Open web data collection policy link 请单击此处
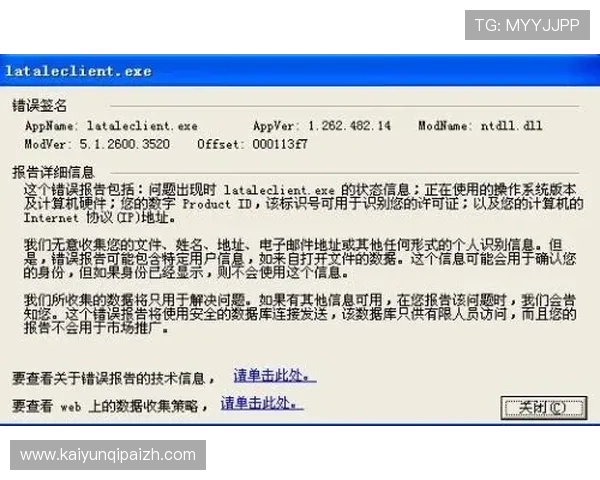600x480 pixels. (x=262, y=403)
